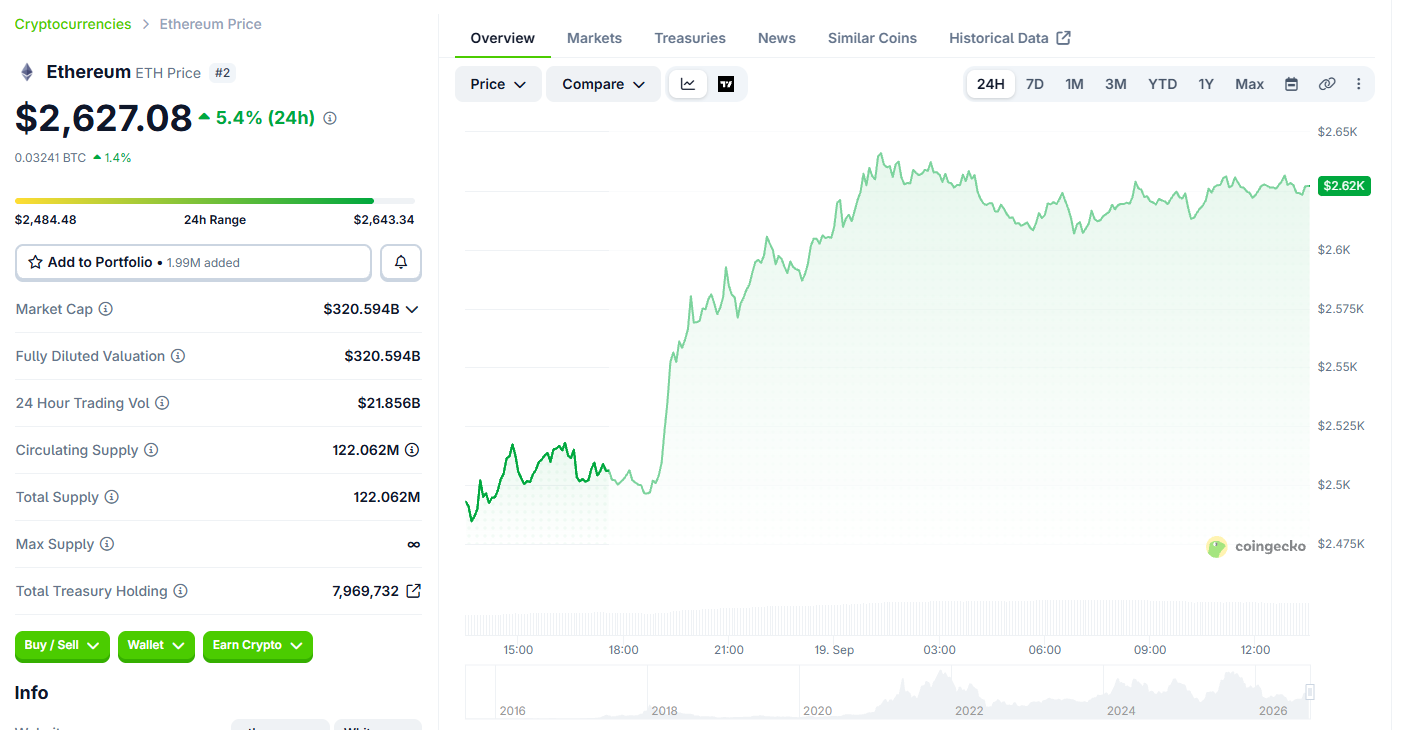Click the $21.856B trading volume value

(389, 403)
